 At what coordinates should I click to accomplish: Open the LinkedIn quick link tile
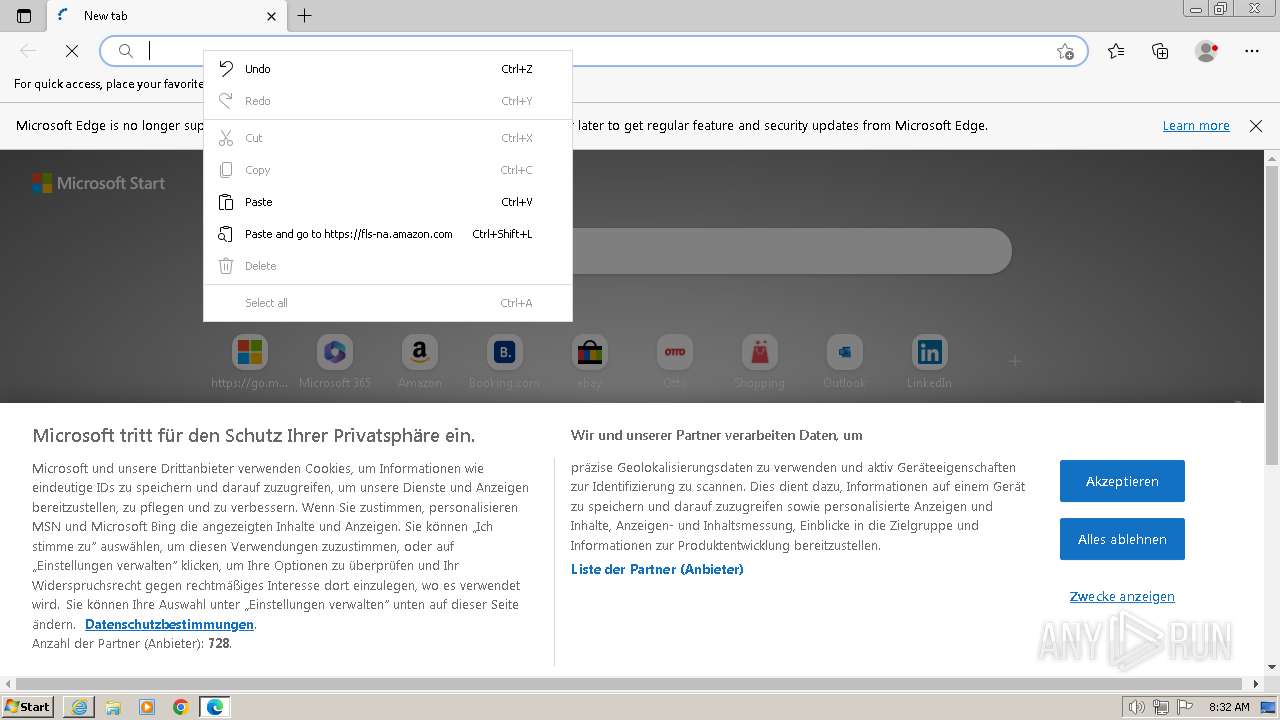(929, 362)
